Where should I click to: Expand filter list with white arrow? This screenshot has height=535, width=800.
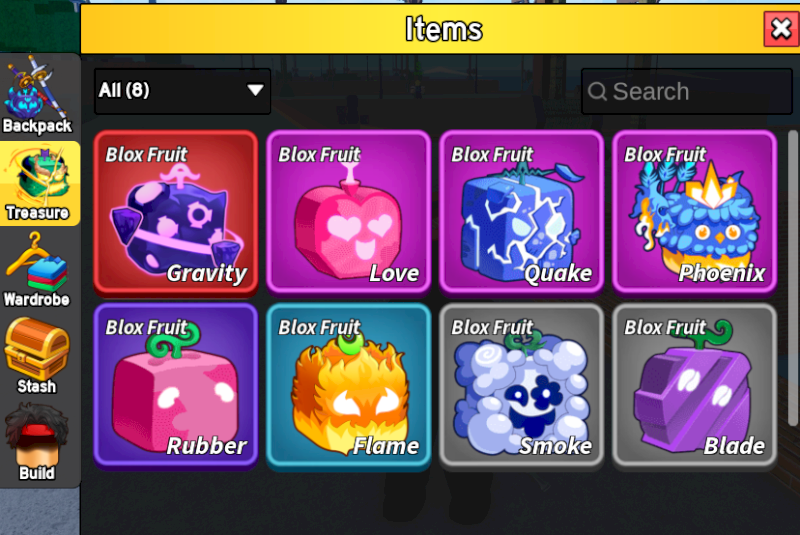(255, 90)
